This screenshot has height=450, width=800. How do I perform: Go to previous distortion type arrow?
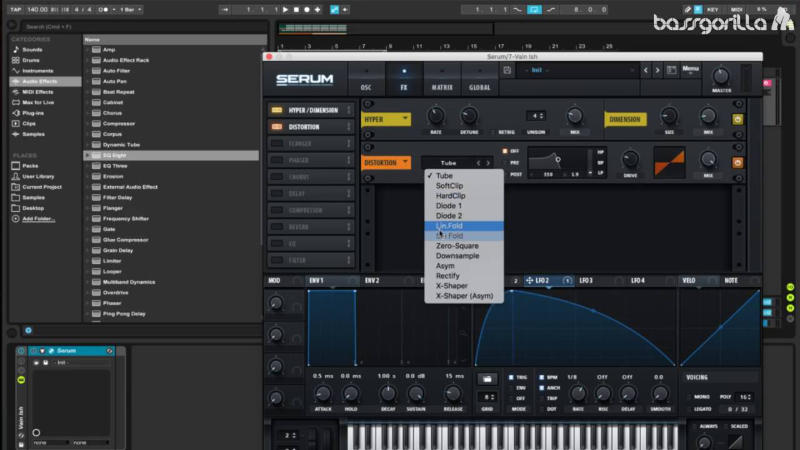[478, 163]
